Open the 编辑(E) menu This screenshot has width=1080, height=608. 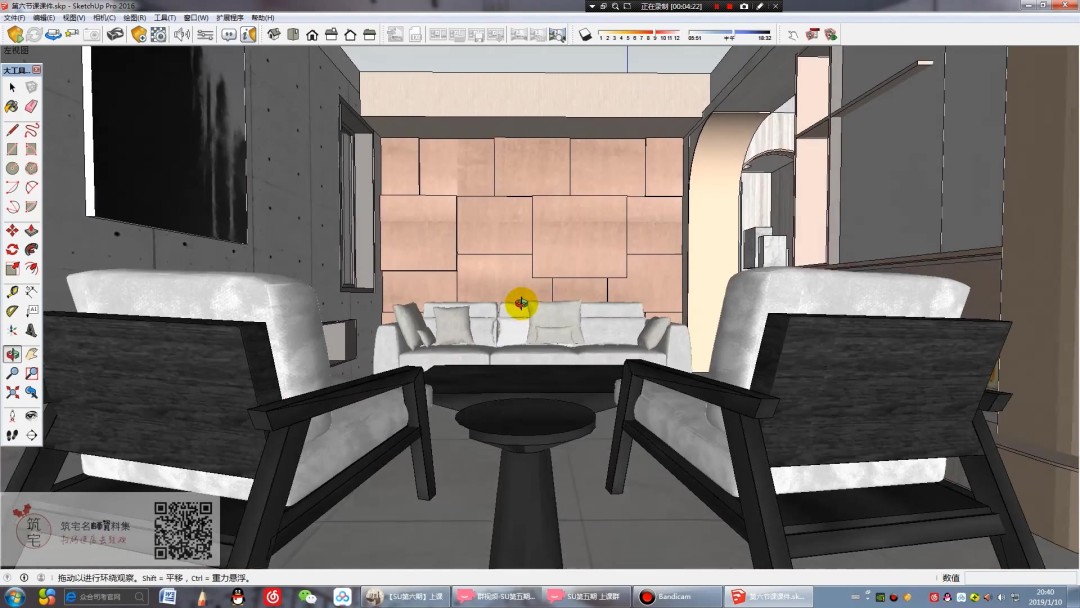point(44,18)
